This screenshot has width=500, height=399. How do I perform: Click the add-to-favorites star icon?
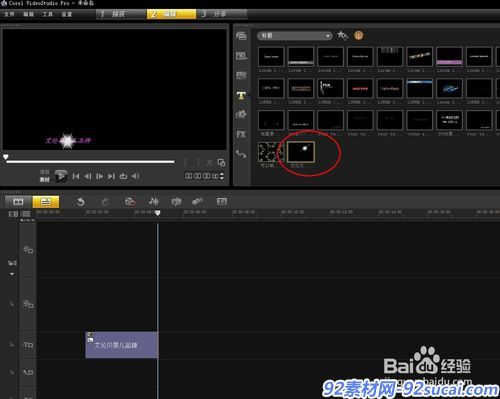342,35
